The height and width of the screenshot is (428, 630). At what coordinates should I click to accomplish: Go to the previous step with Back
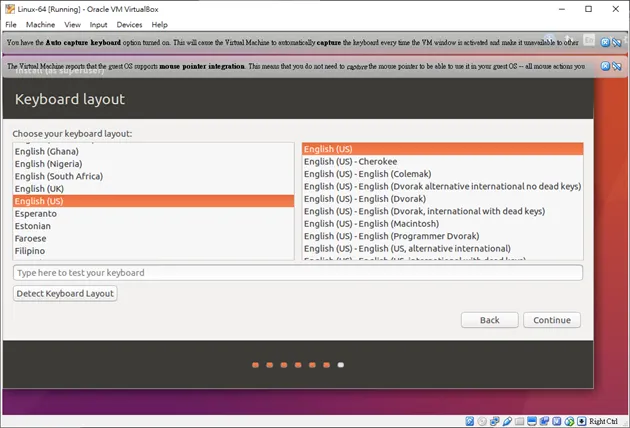[489, 320]
